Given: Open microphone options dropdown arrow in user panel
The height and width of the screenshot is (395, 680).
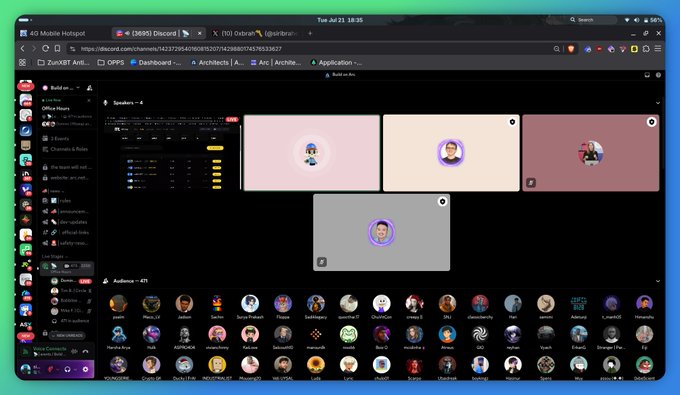Looking at the screenshot, I should (x=58, y=369).
